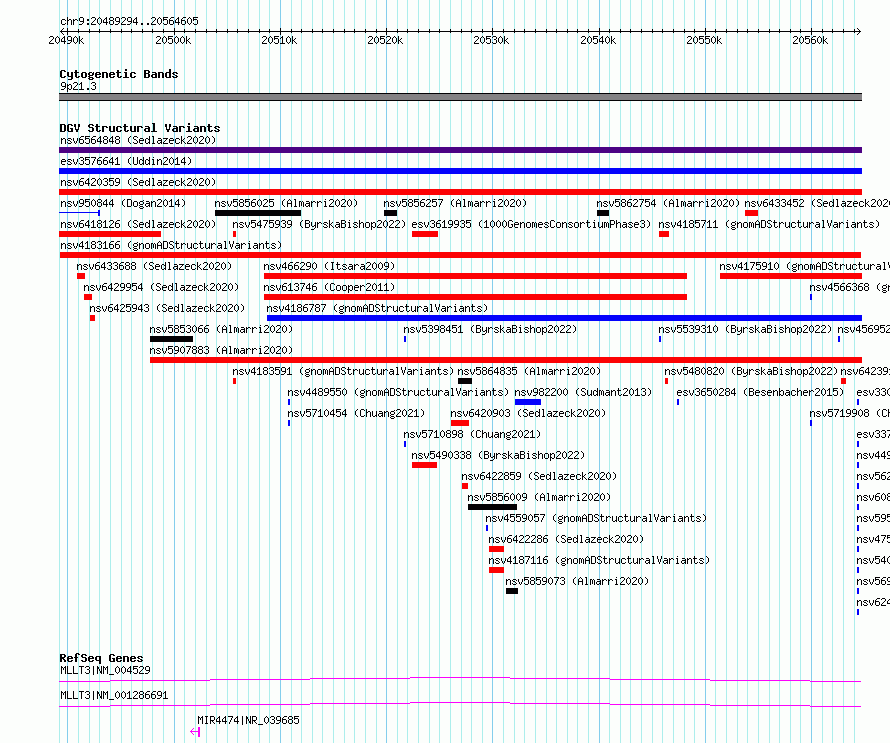
Task: Select nsv5864835 (Almarri2020) label
Action: point(529,371)
